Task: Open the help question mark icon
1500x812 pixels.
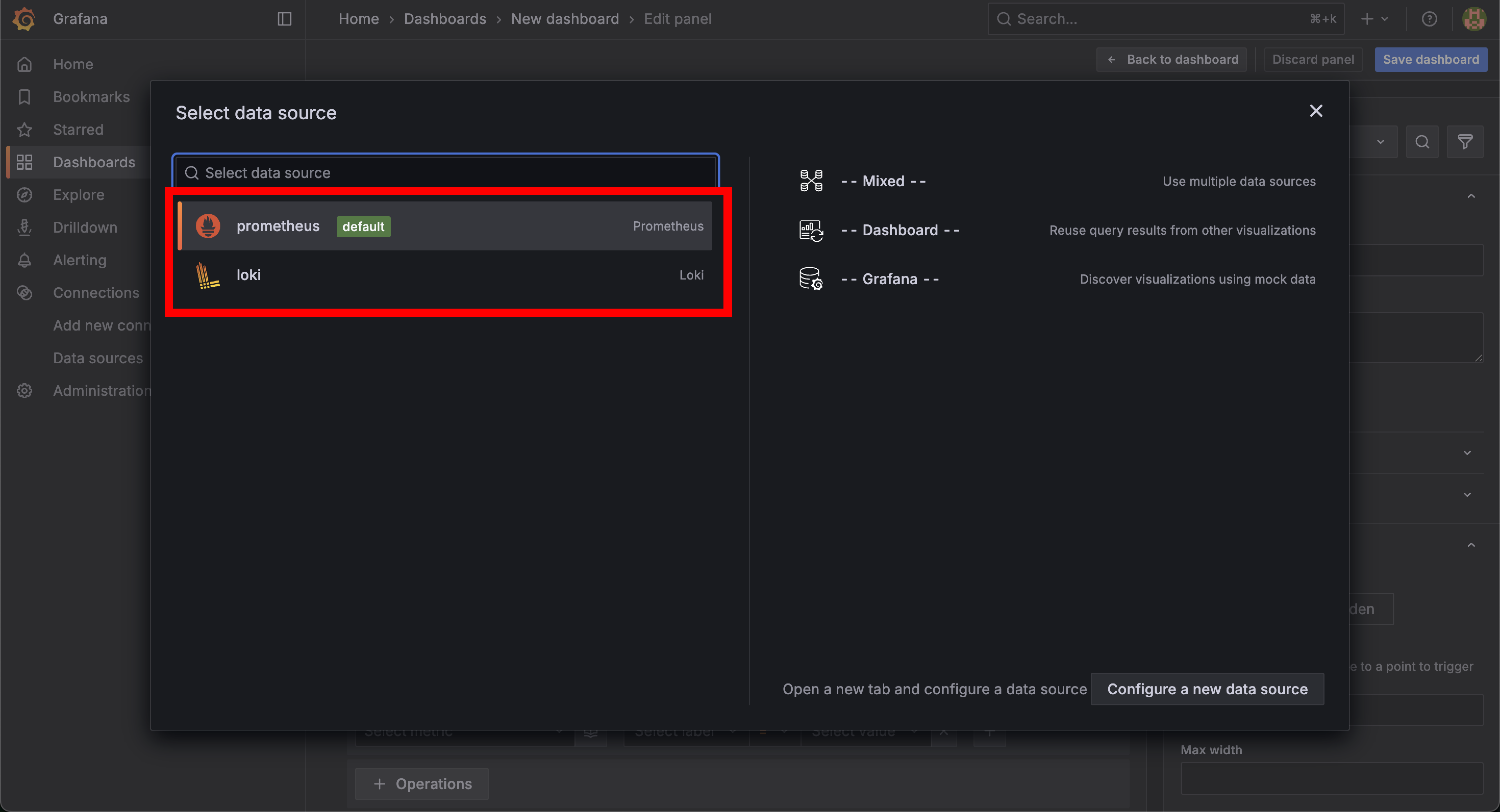Action: click(1429, 19)
